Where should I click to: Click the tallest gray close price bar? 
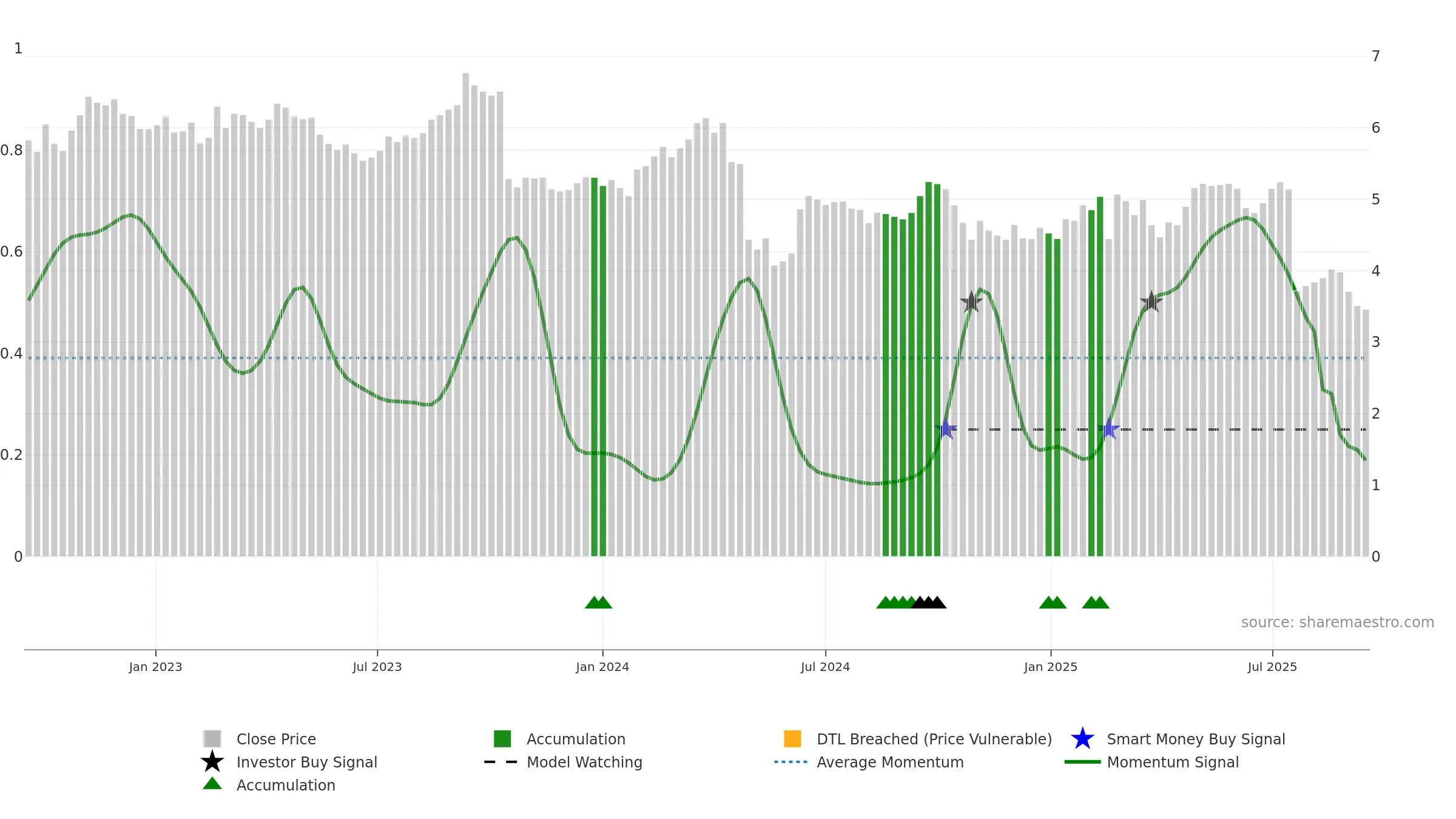(x=466, y=314)
